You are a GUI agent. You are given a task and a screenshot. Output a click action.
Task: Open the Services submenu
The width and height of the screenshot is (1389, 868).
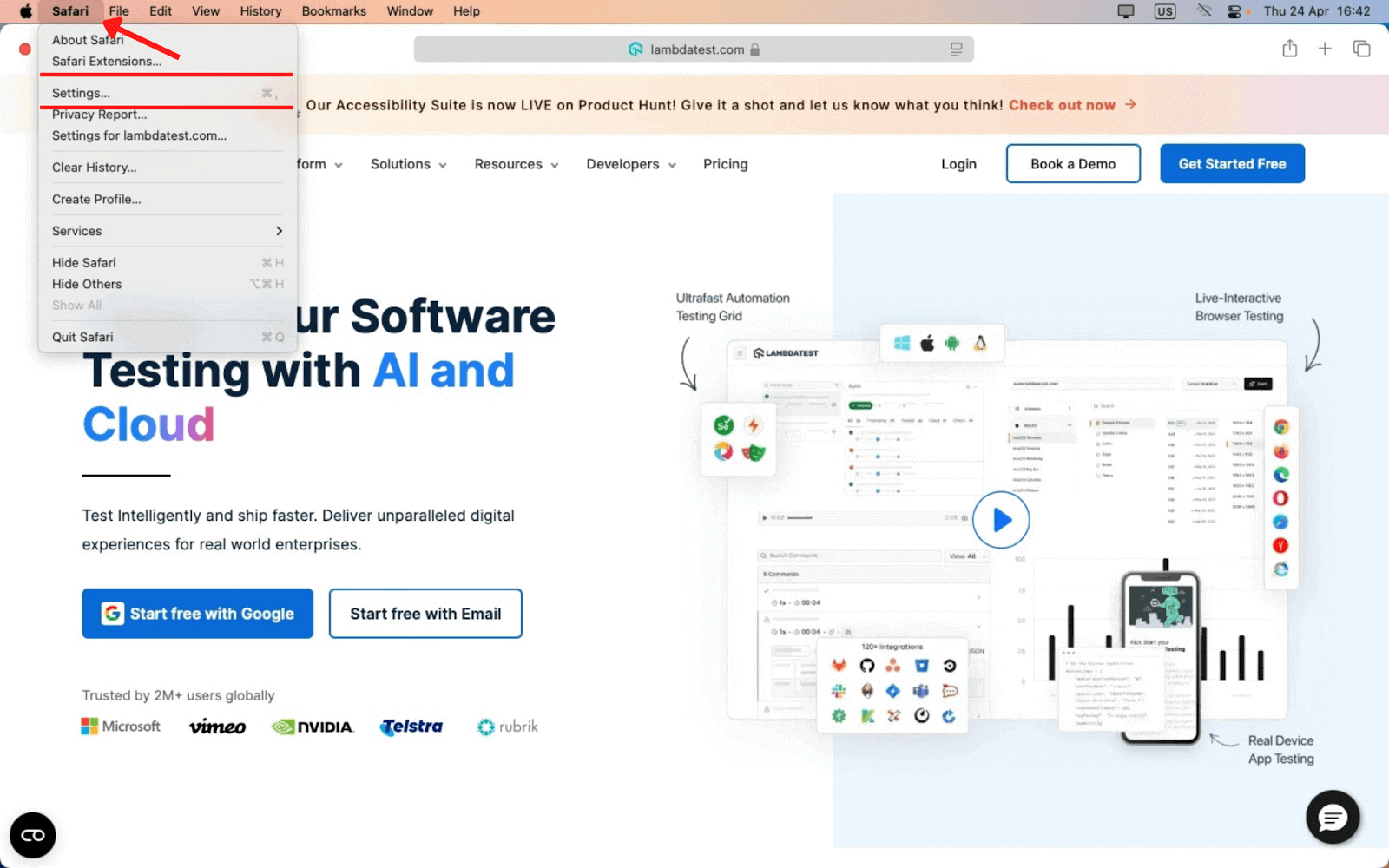coord(168,231)
